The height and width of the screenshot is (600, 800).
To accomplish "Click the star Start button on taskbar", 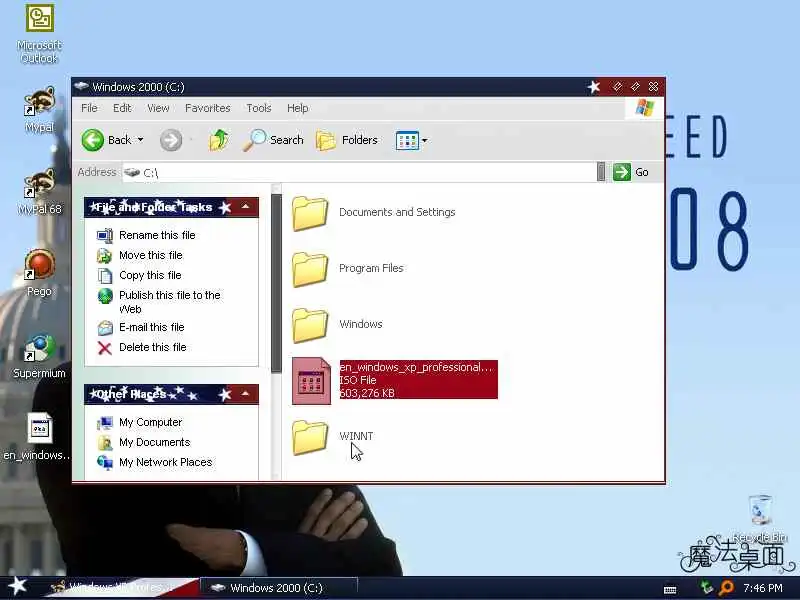I will [x=18, y=586].
